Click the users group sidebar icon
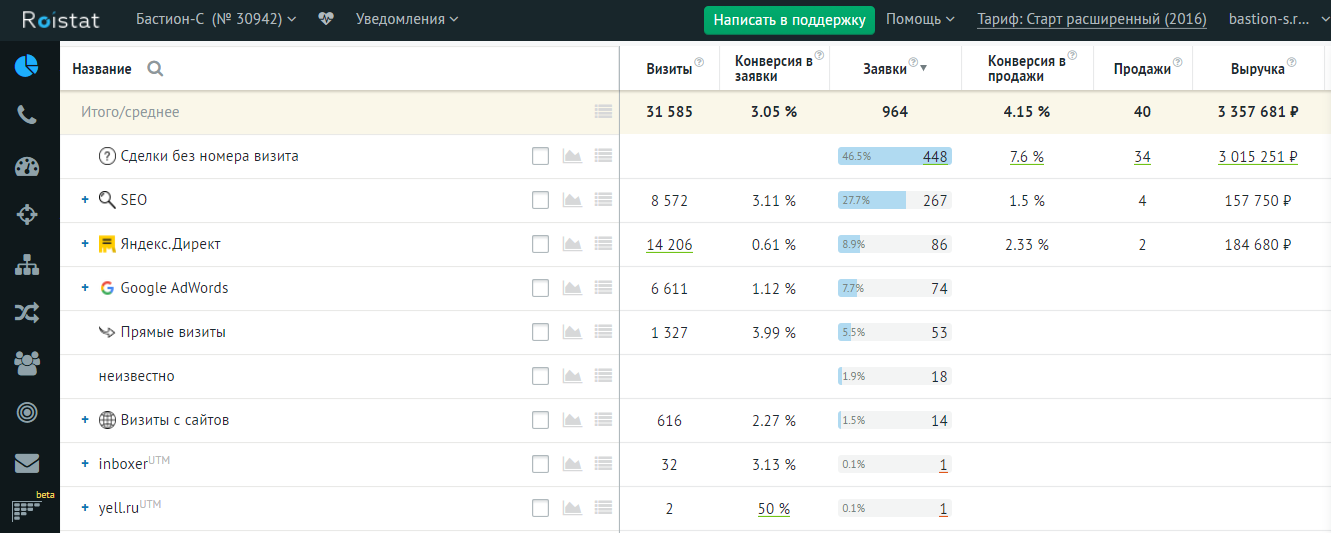This screenshot has width=1331, height=533. (27, 363)
